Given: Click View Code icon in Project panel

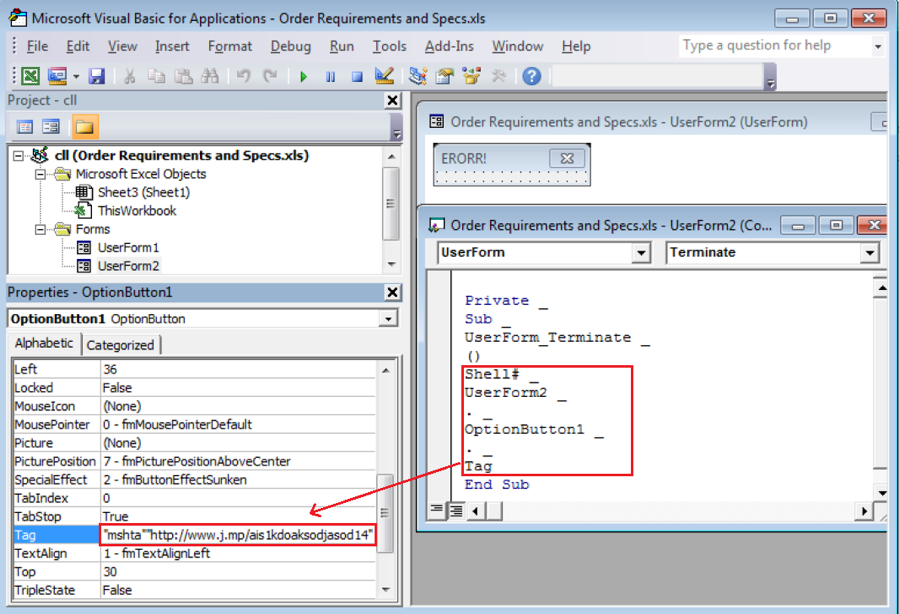Looking at the screenshot, I should (25, 127).
